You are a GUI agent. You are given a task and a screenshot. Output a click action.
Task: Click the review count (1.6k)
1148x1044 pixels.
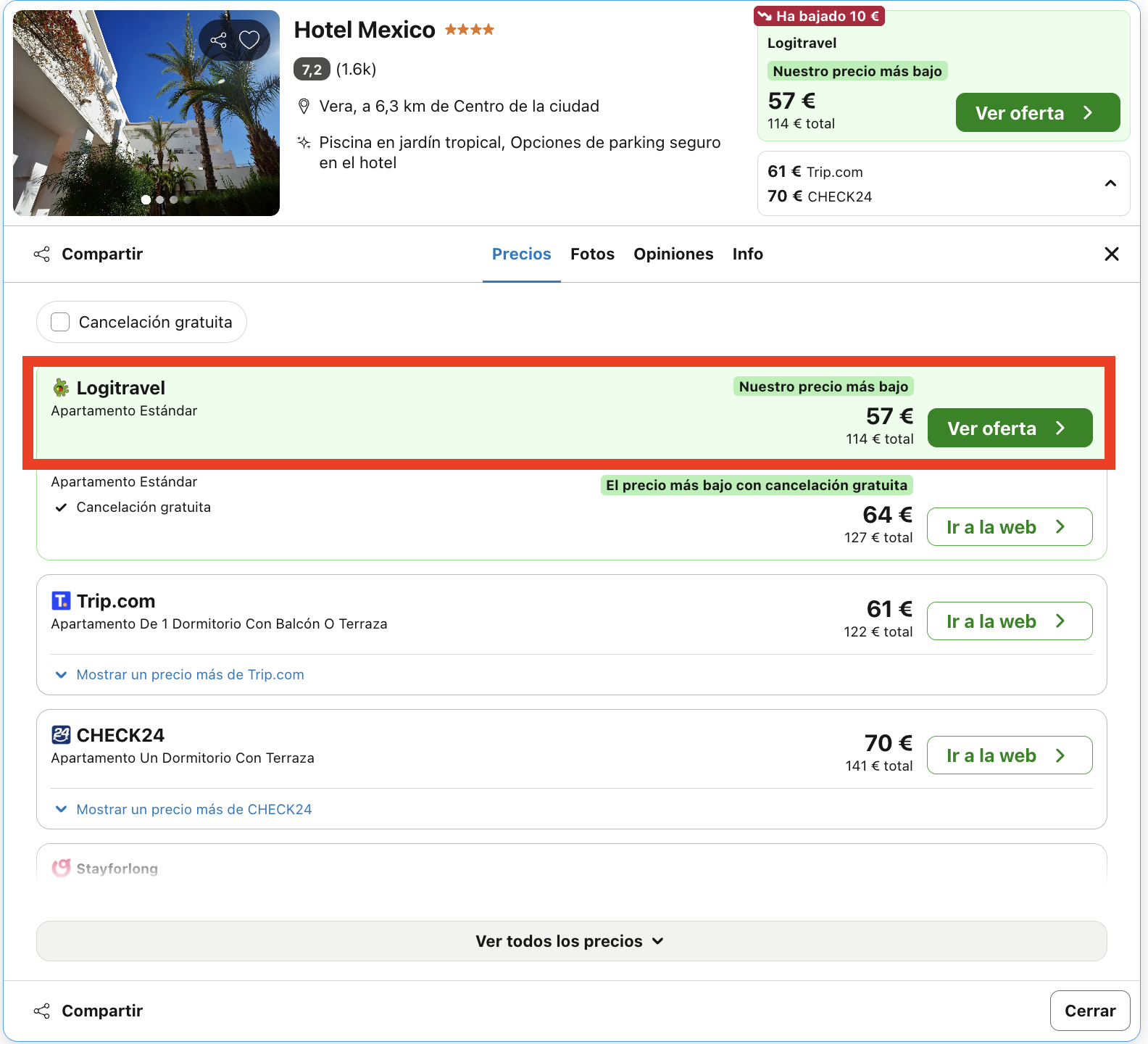point(356,70)
